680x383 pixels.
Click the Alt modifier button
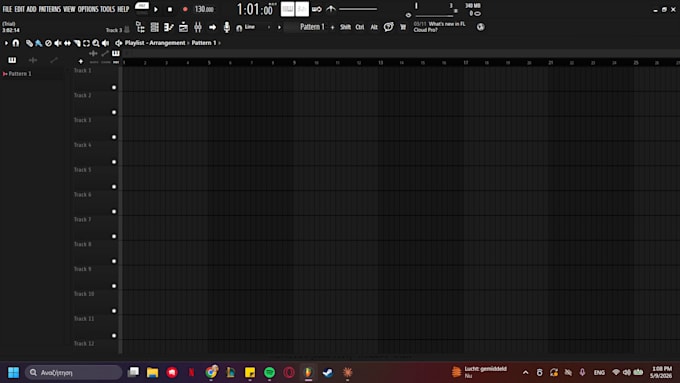point(374,27)
